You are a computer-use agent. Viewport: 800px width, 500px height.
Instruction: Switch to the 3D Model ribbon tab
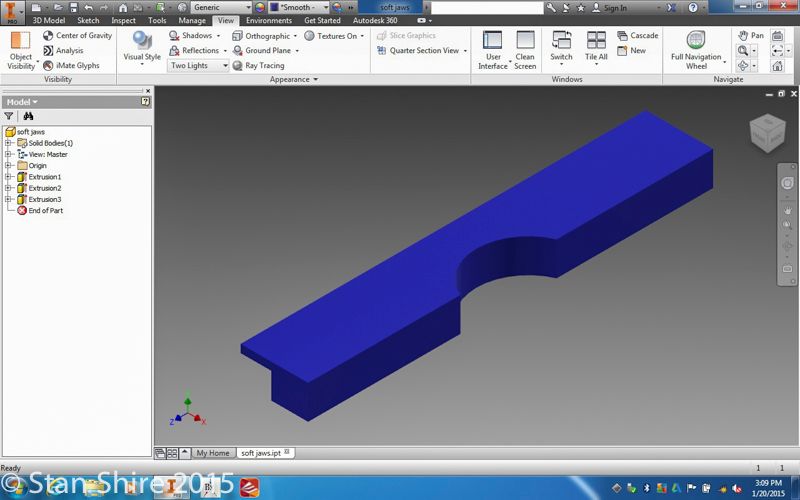point(50,20)
